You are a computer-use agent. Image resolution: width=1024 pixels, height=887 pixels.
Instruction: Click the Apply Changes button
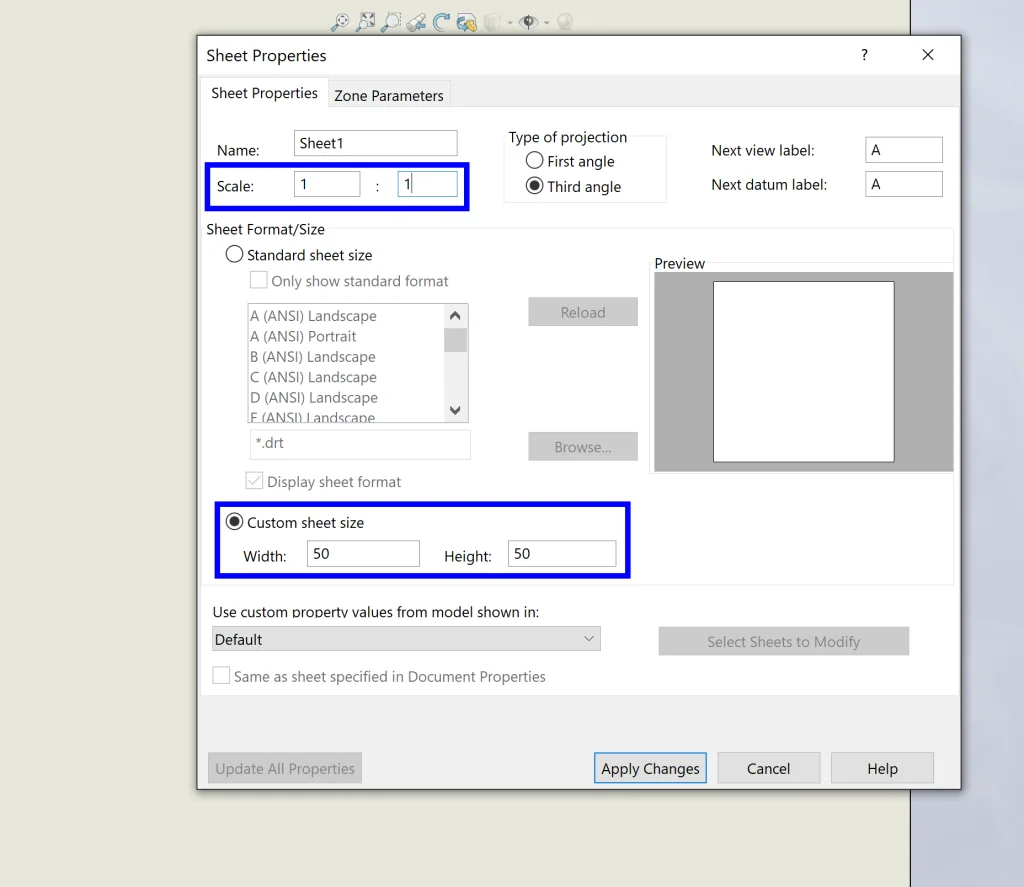click(650, 768)
